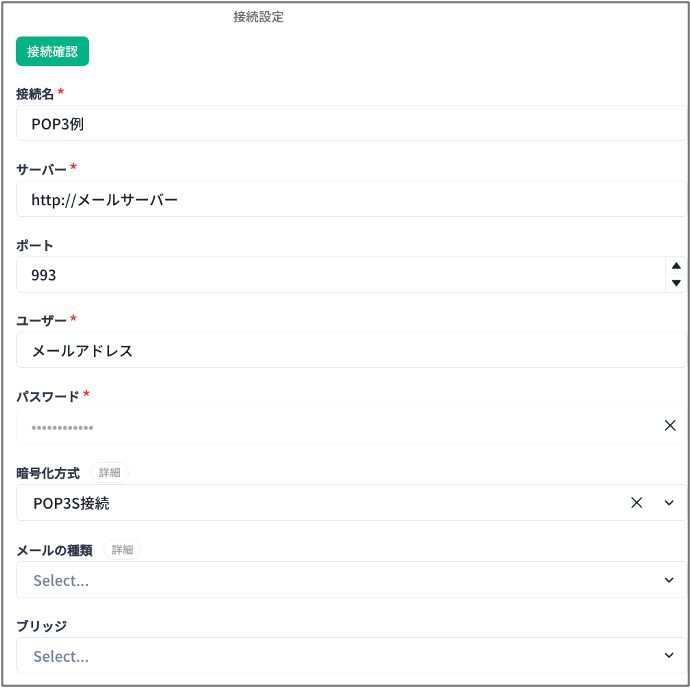Screen dimensions: 690x688
Task: Clear the パスワード field with the X icon
Action: click(670, 426)
